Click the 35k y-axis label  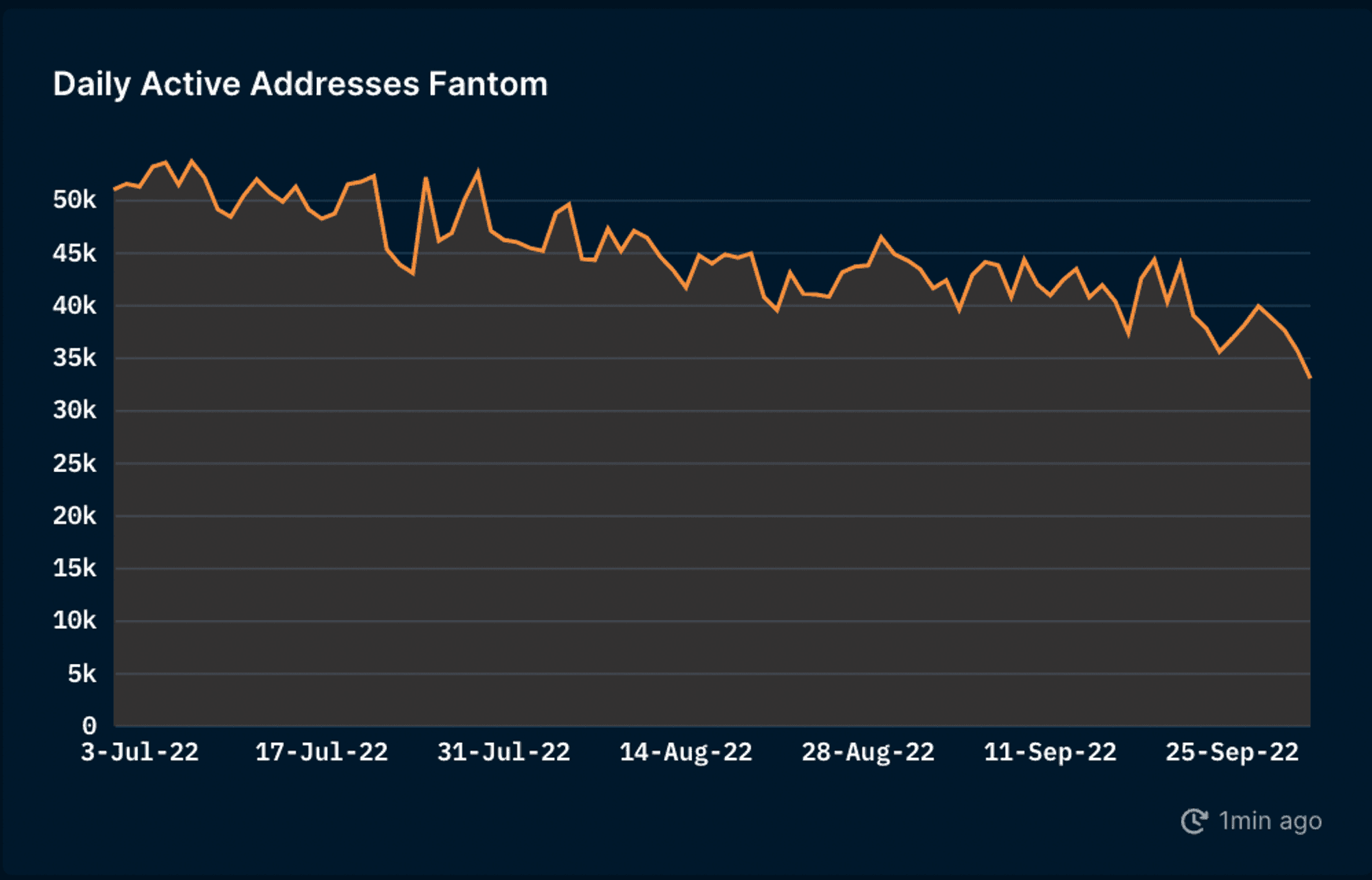(75, 358)
